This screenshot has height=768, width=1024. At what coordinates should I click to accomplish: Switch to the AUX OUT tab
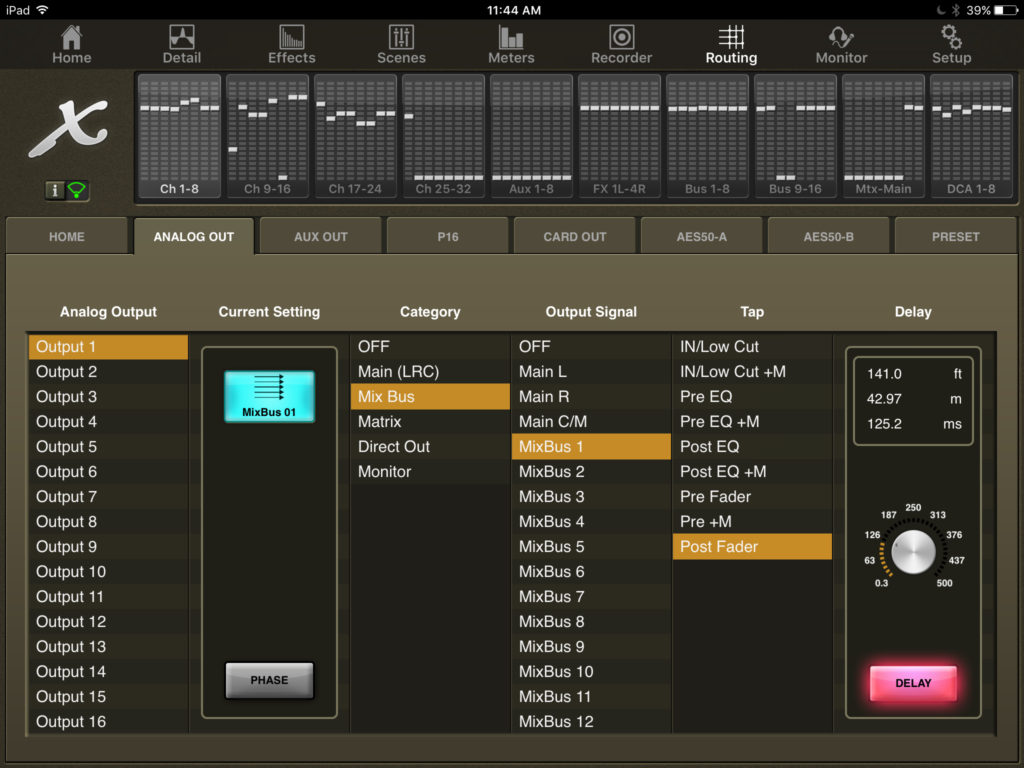[x=320, y=236]
